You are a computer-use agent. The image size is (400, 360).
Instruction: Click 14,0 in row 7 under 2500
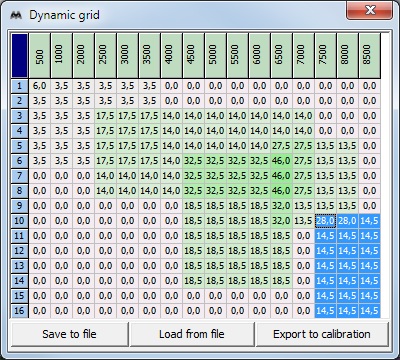[x=106, y=176]
